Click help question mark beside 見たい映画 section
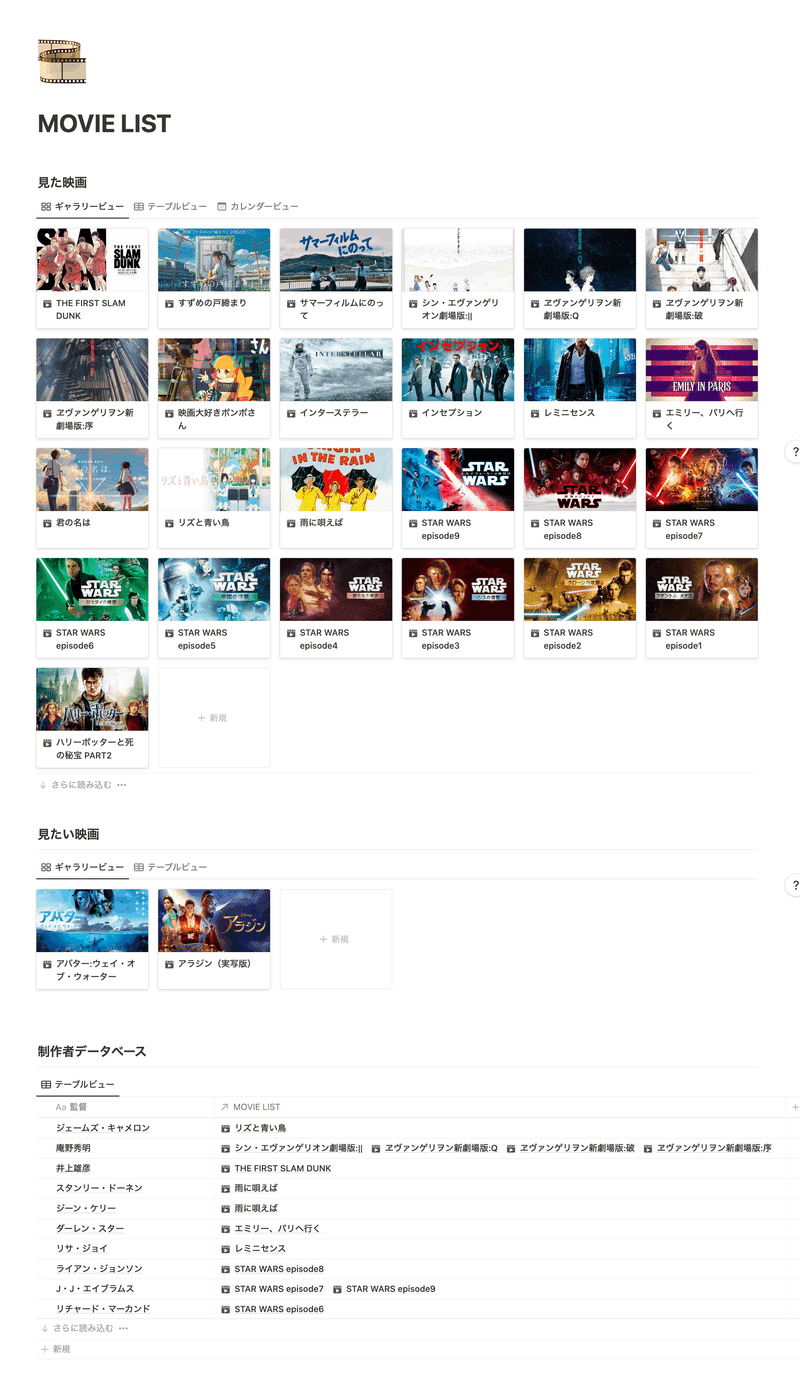Viewport: 800px width, 1389px height. tap(794, 885)
